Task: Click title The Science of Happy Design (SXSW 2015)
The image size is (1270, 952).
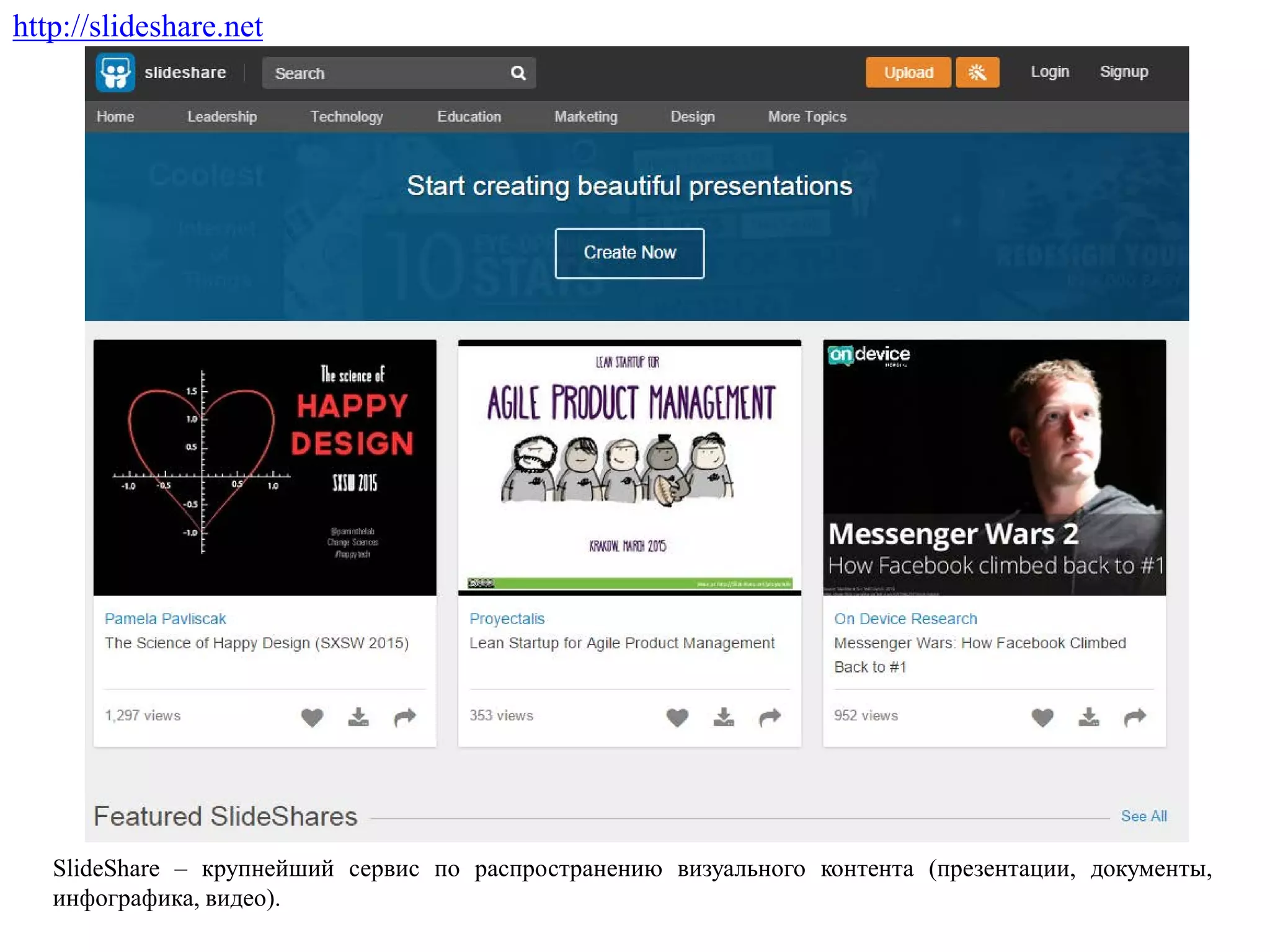Action: click(257, 643)
